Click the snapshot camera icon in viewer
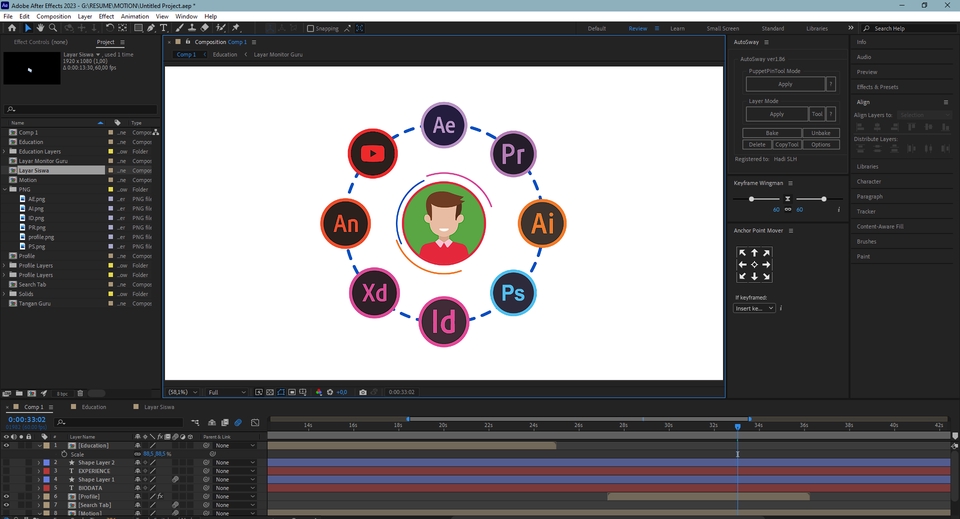 (362, 392)
